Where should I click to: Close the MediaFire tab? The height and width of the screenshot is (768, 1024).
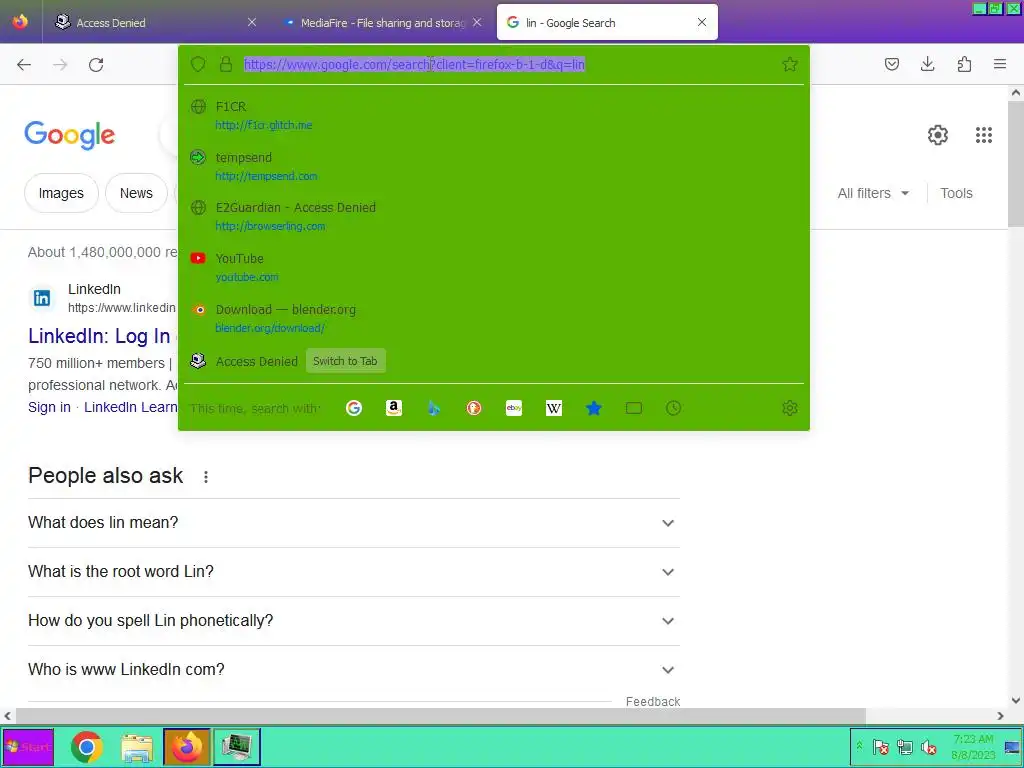(x=477, y=23)
